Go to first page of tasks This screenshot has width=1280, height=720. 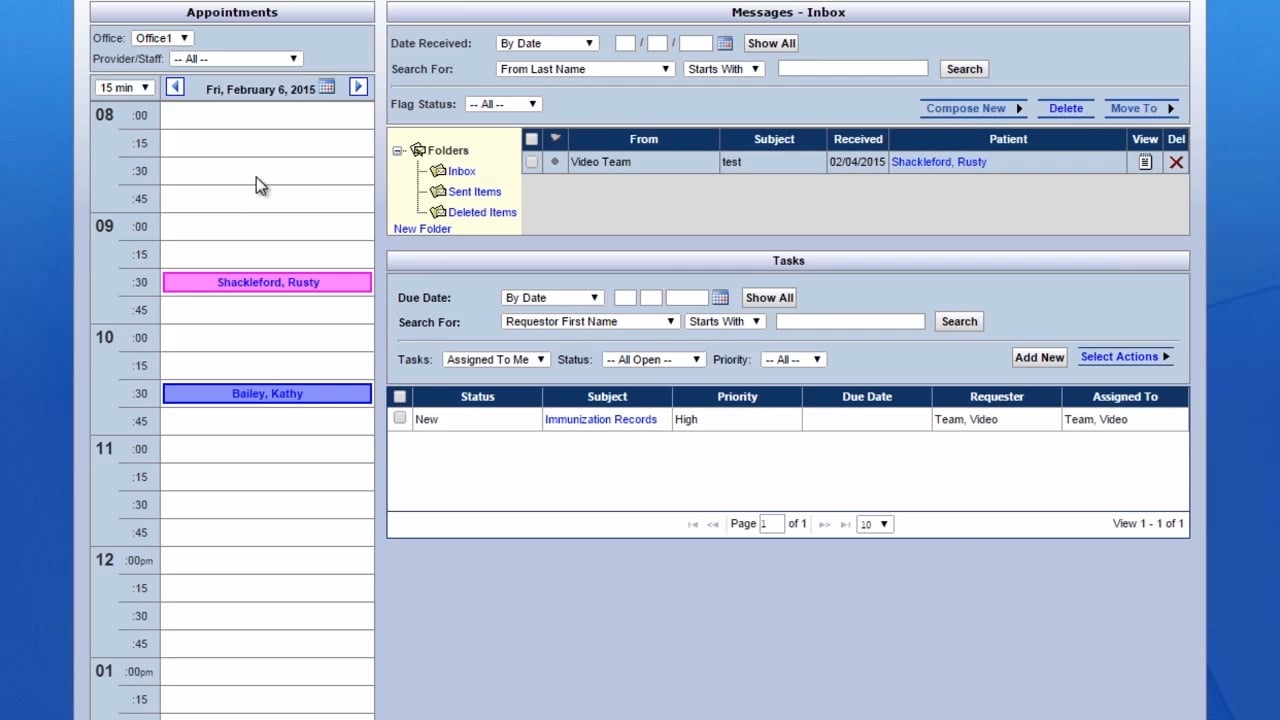(692, 524)
